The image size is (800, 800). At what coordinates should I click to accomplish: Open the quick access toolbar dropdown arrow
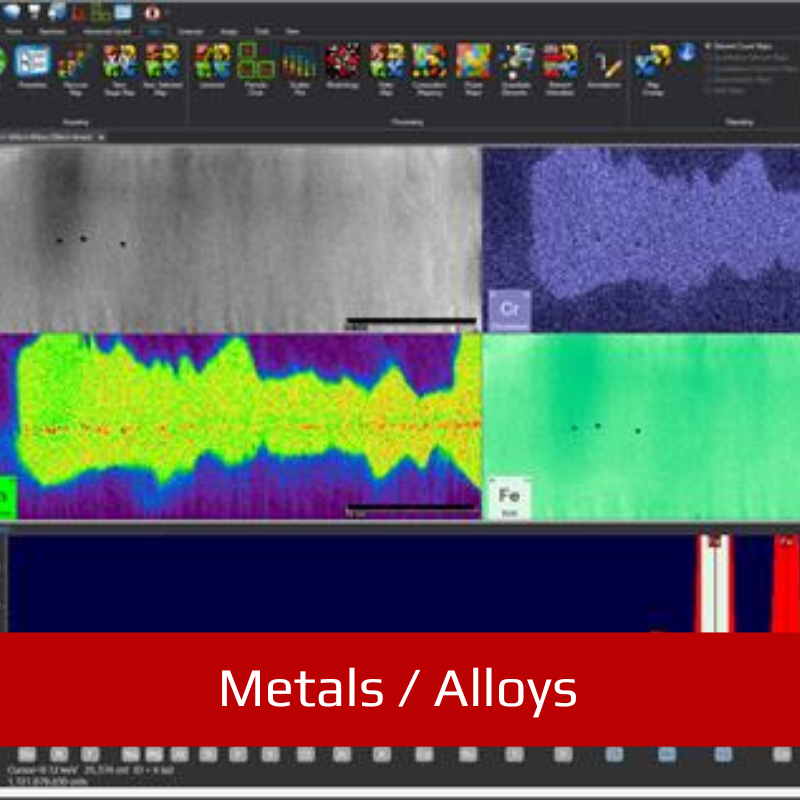(166, 13)
